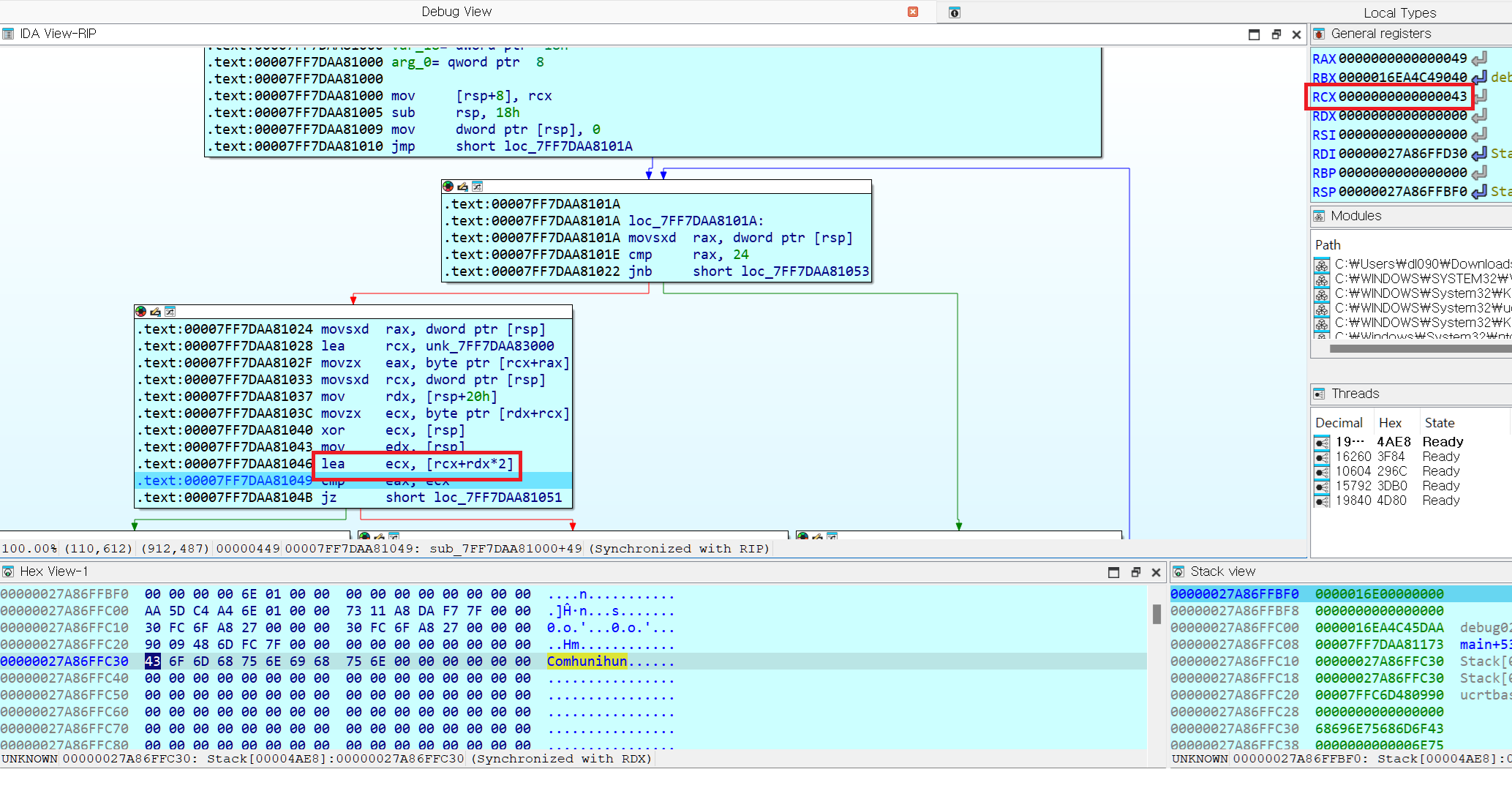Float the IDA View-RIP panel
This screenshot has height=791, width=1512.
[x=1276, y=34]
